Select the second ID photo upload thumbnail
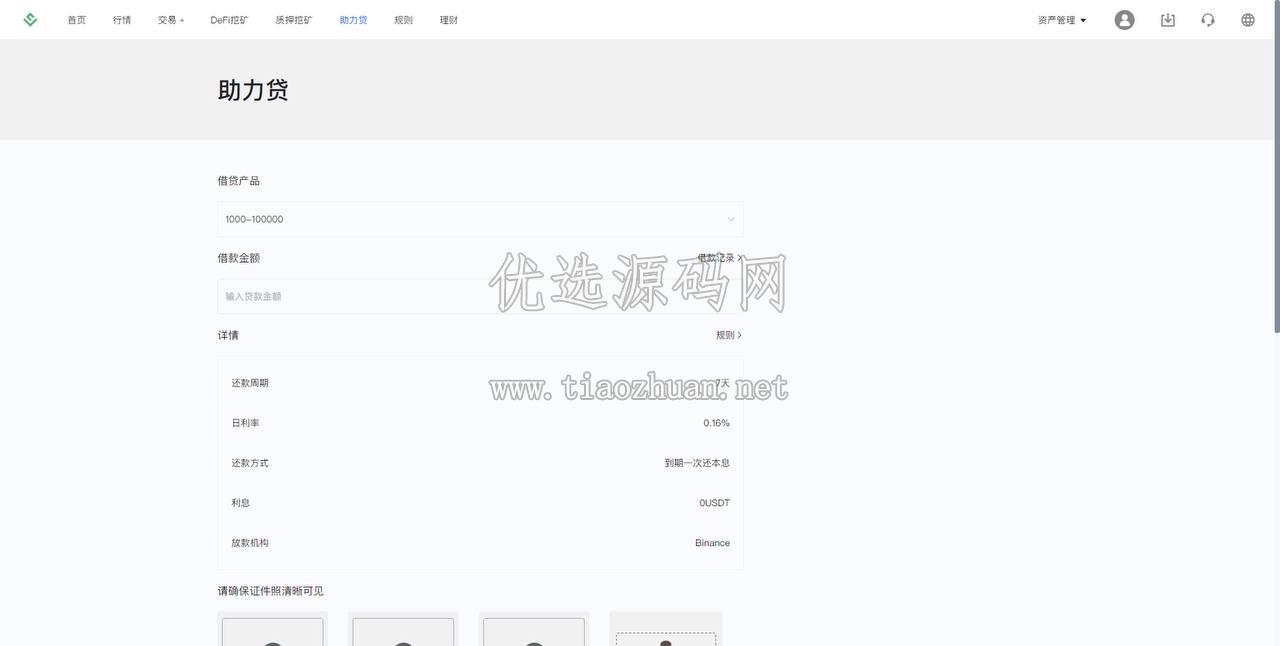 [403, 629]
